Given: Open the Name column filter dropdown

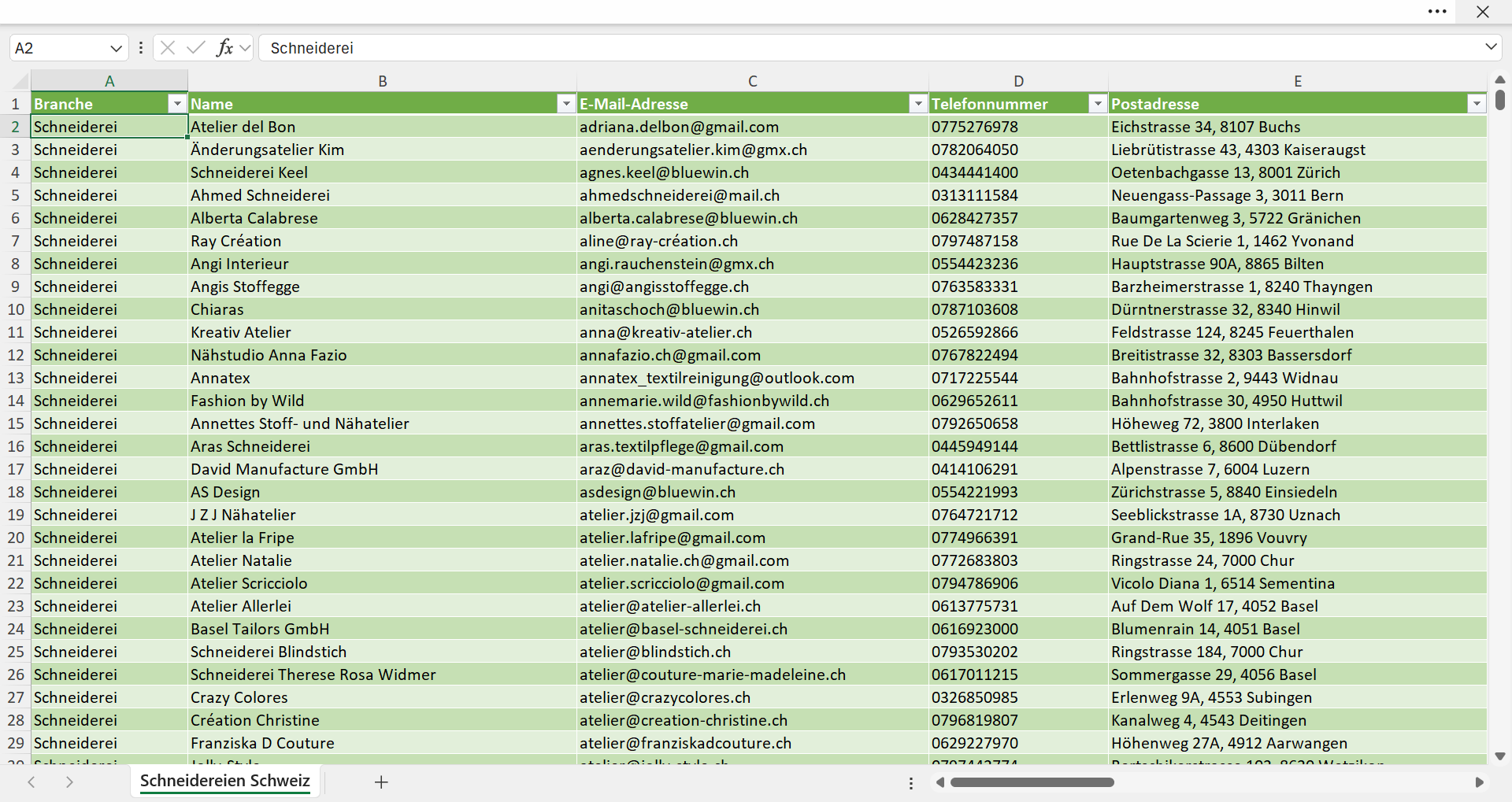Looking at the screenshot, I should [566, 104].
